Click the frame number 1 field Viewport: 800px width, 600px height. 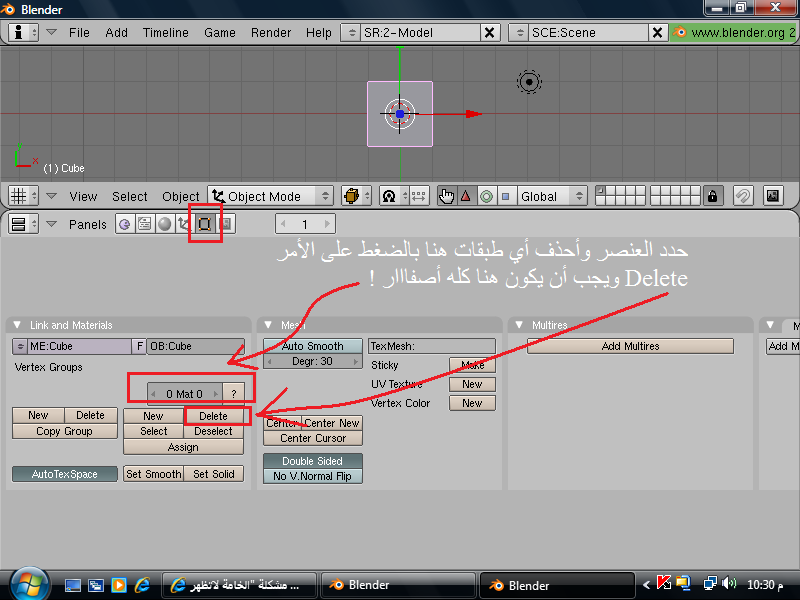[x=305, y=224]
